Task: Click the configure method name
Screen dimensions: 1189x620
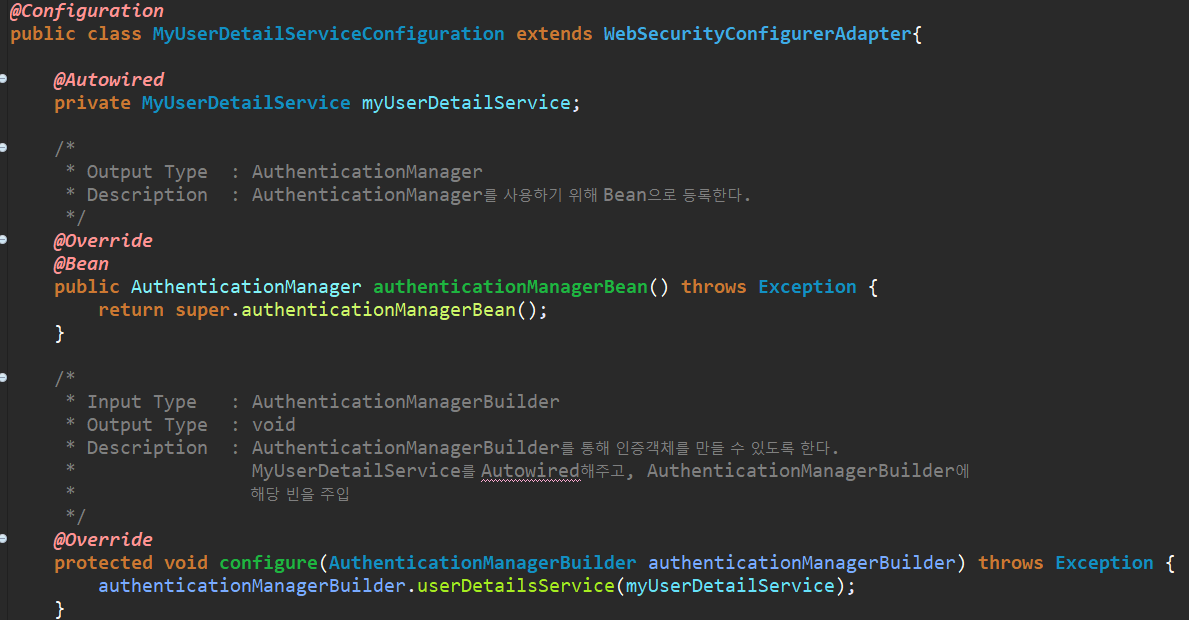Action: click(268, 563)
